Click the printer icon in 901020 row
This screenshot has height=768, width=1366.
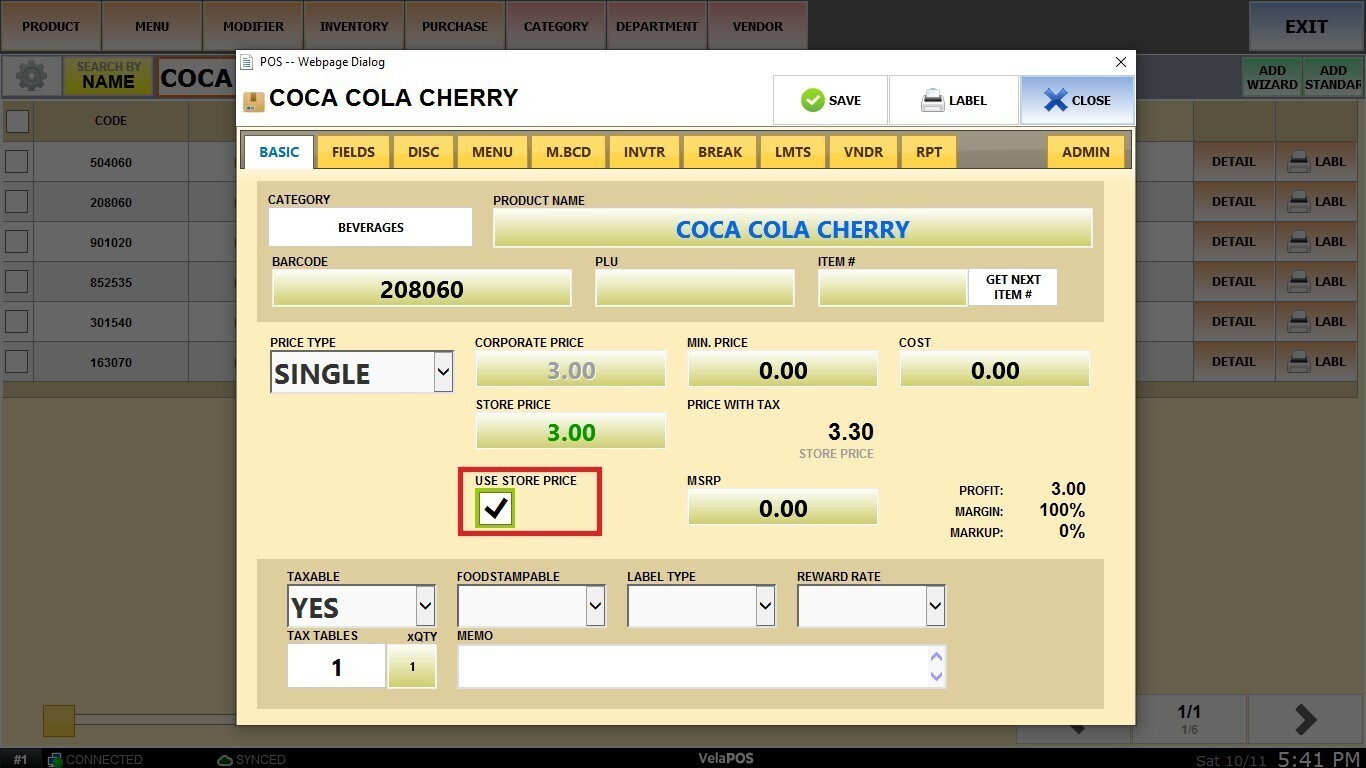click(1299, 242)
